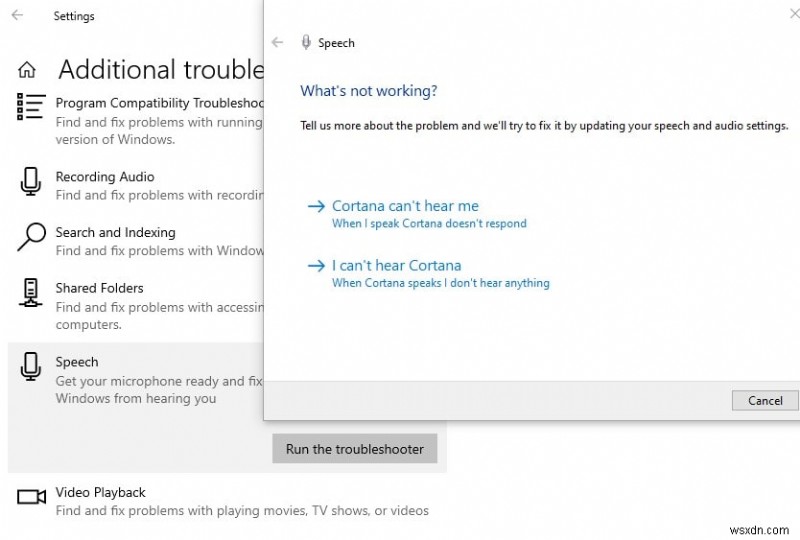The image size is (800, 540).
Task: Open Settings home via house icon
Action: tap(27, 69)
